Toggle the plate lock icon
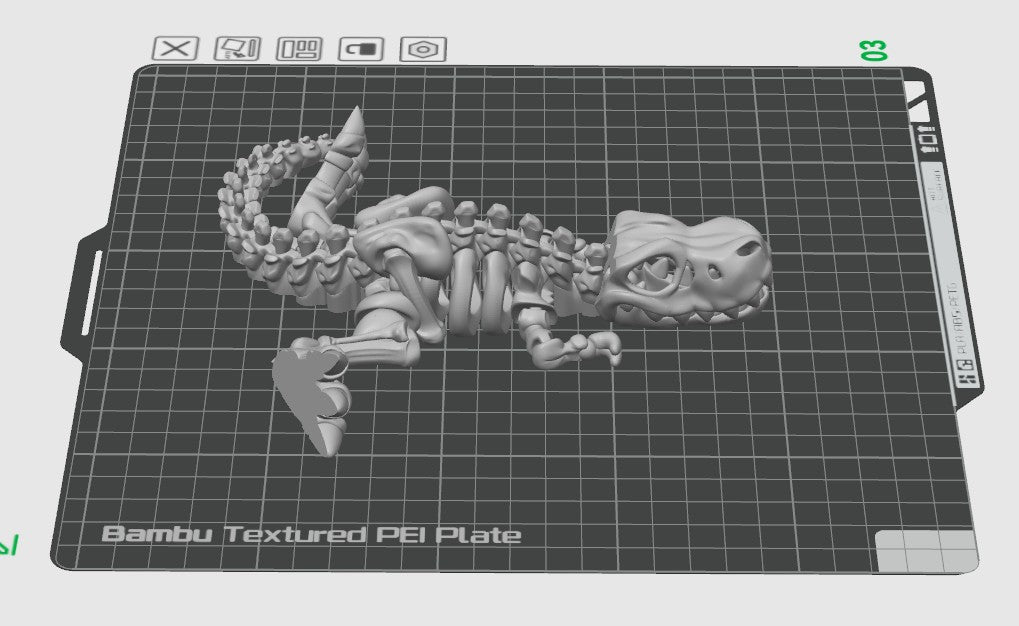Viewport: 1019px width, 626px height. (x=361, y=49)
